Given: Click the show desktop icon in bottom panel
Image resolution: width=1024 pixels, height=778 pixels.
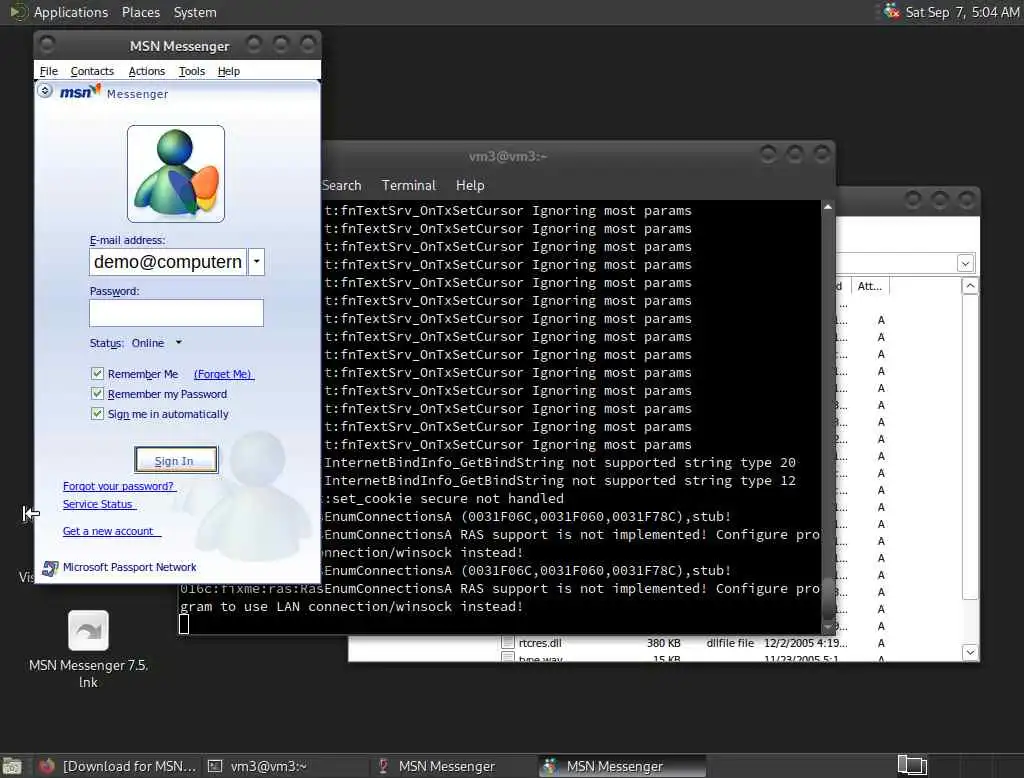Looking at the screenshot, I should 12,766.
